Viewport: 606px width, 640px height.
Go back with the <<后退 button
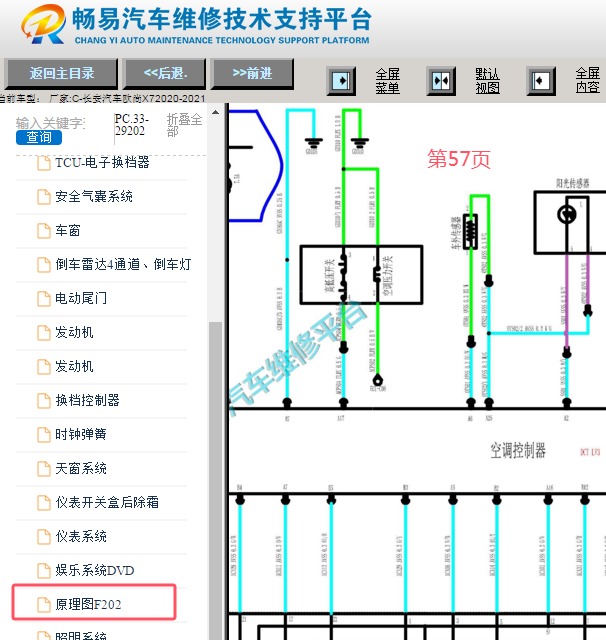pos(165,73)
